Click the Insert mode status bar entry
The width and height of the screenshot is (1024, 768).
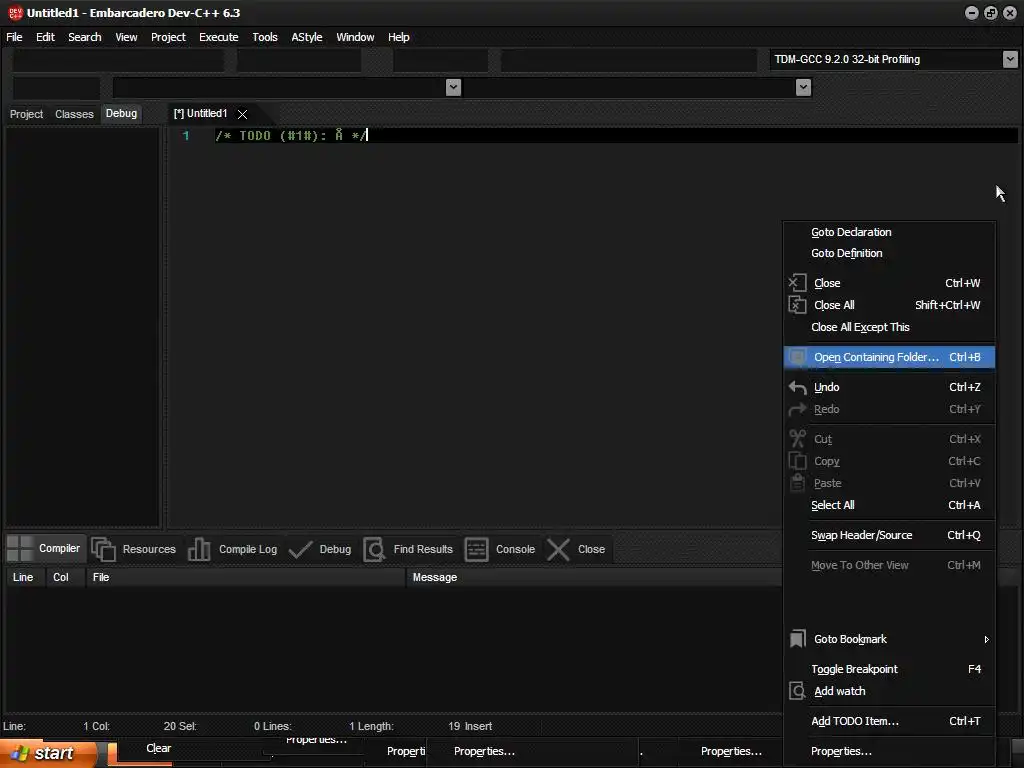coord(478,726)
